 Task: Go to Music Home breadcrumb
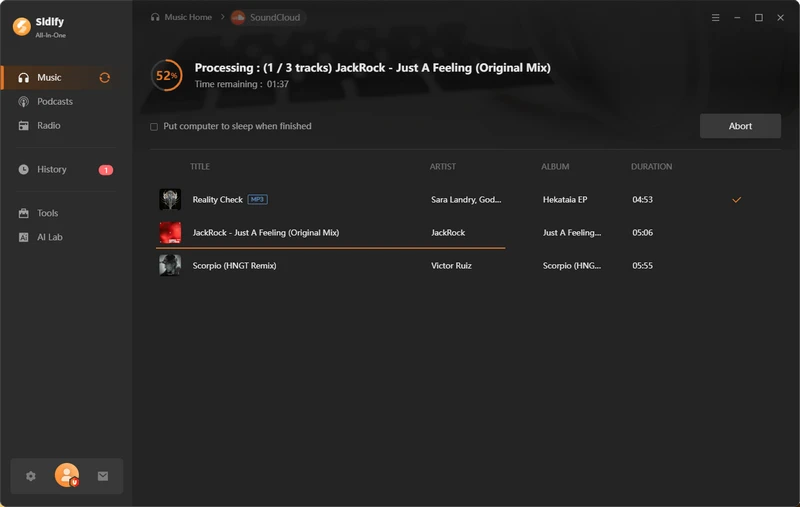[x=181, y=17]
